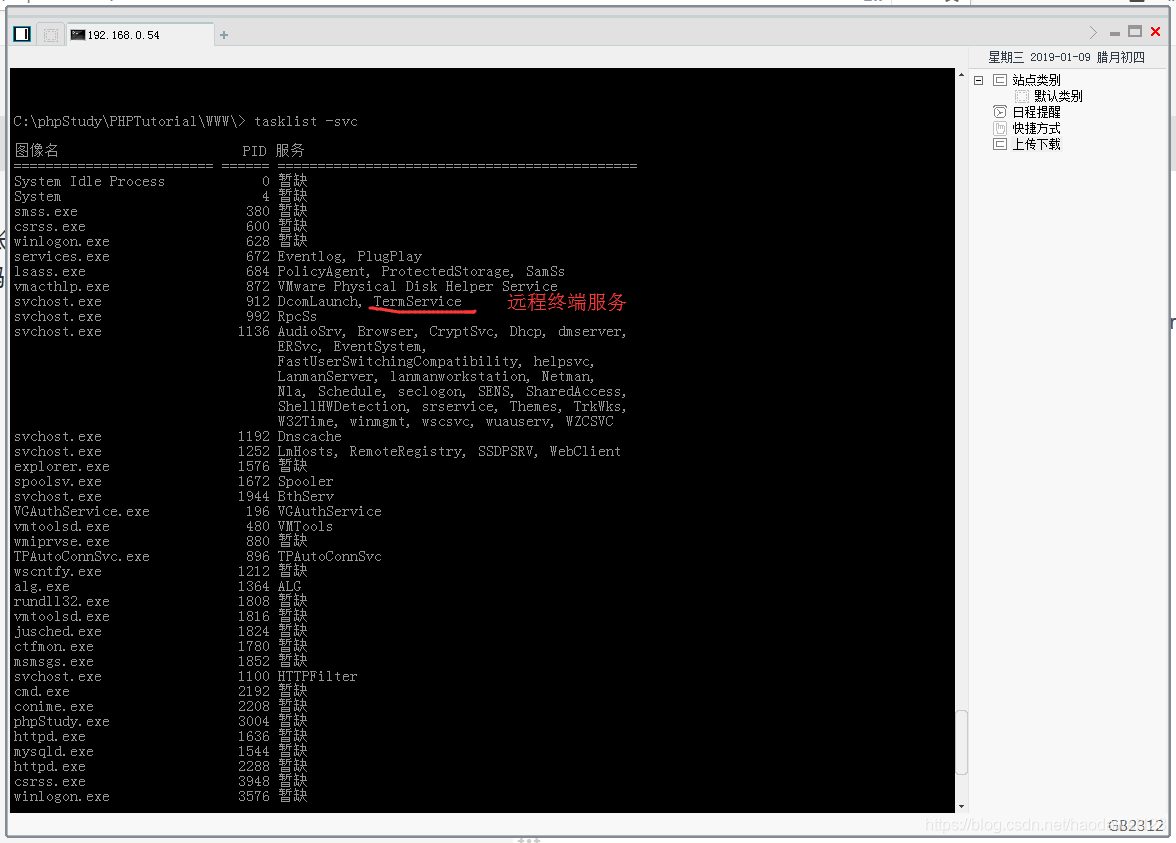This screenshot has width=1176, height=843.
Task: Click the RpcSs service entry
Action: (x=297, y=316)
